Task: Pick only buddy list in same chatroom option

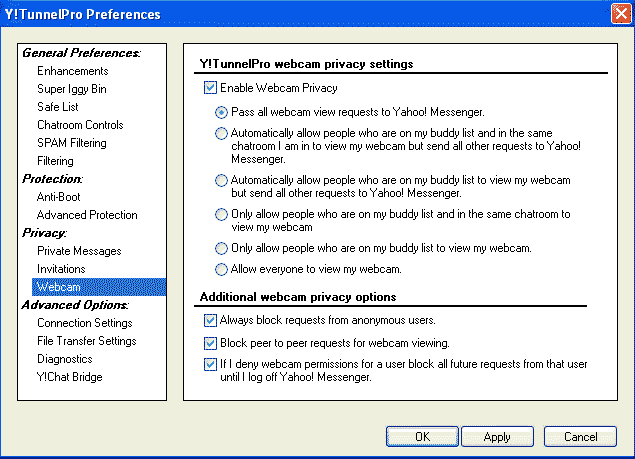Action: point(221,214)
